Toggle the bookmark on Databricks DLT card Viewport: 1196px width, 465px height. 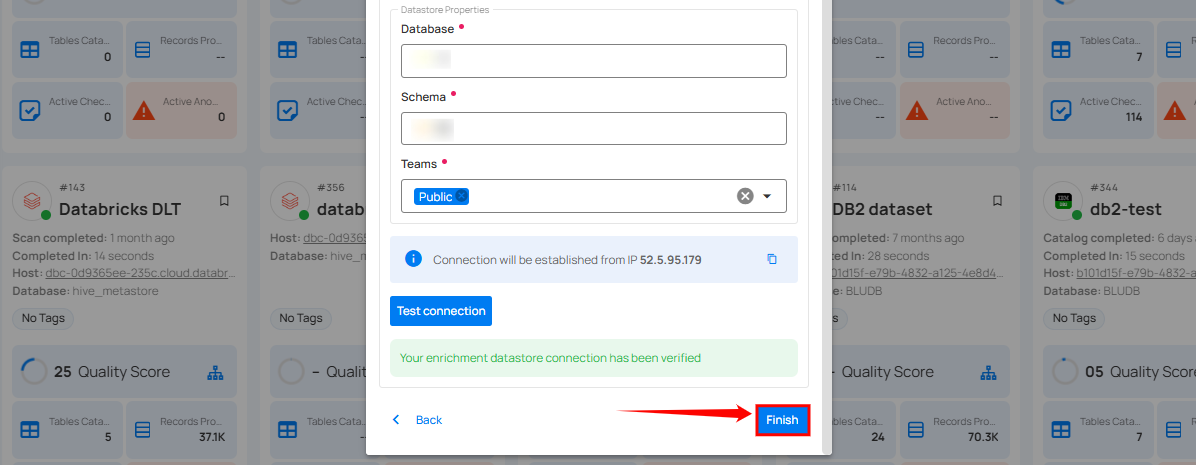click(224, 201)
